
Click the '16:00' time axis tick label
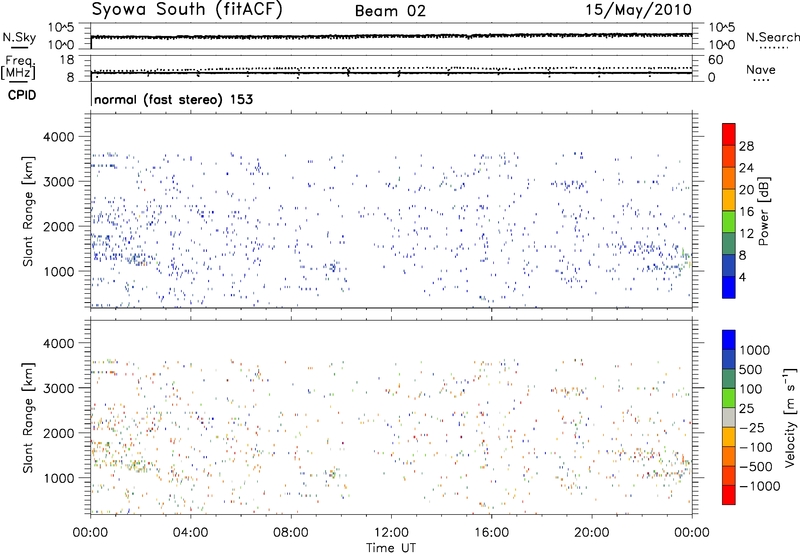(491, 532)
